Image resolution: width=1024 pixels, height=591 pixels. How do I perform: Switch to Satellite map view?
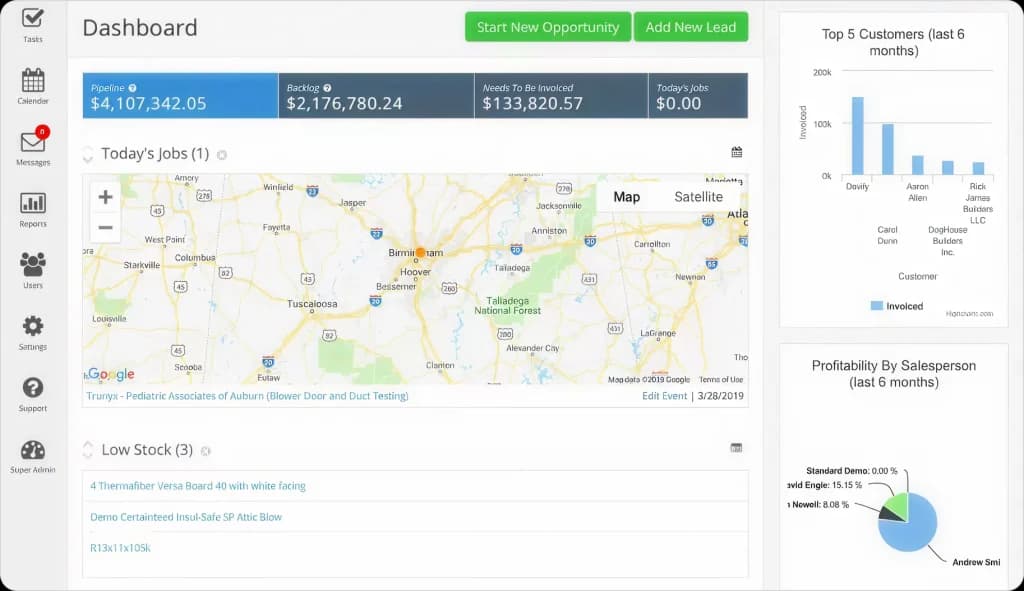698,196
